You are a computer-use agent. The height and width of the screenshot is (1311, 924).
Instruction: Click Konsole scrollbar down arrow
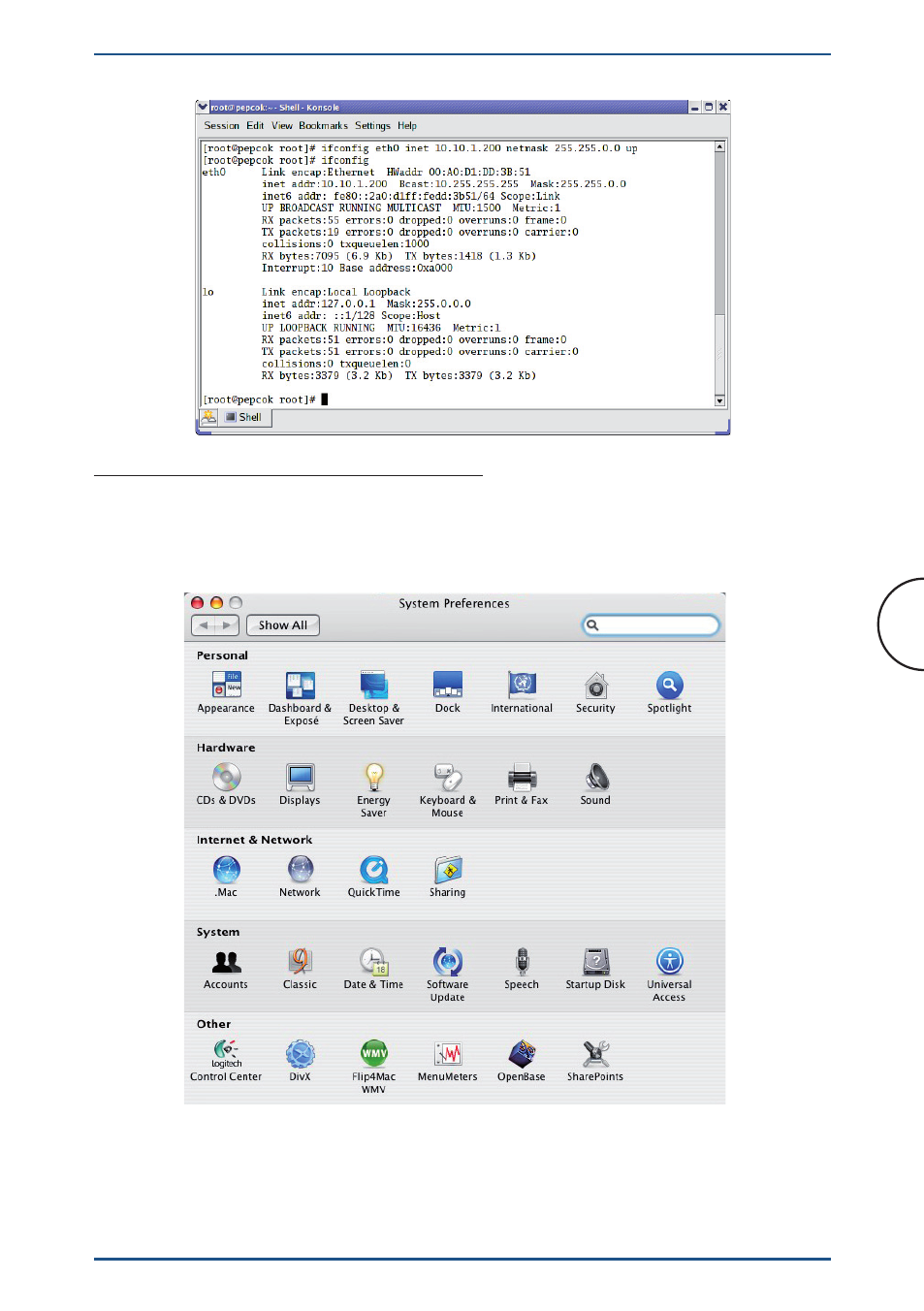point(719,400)
